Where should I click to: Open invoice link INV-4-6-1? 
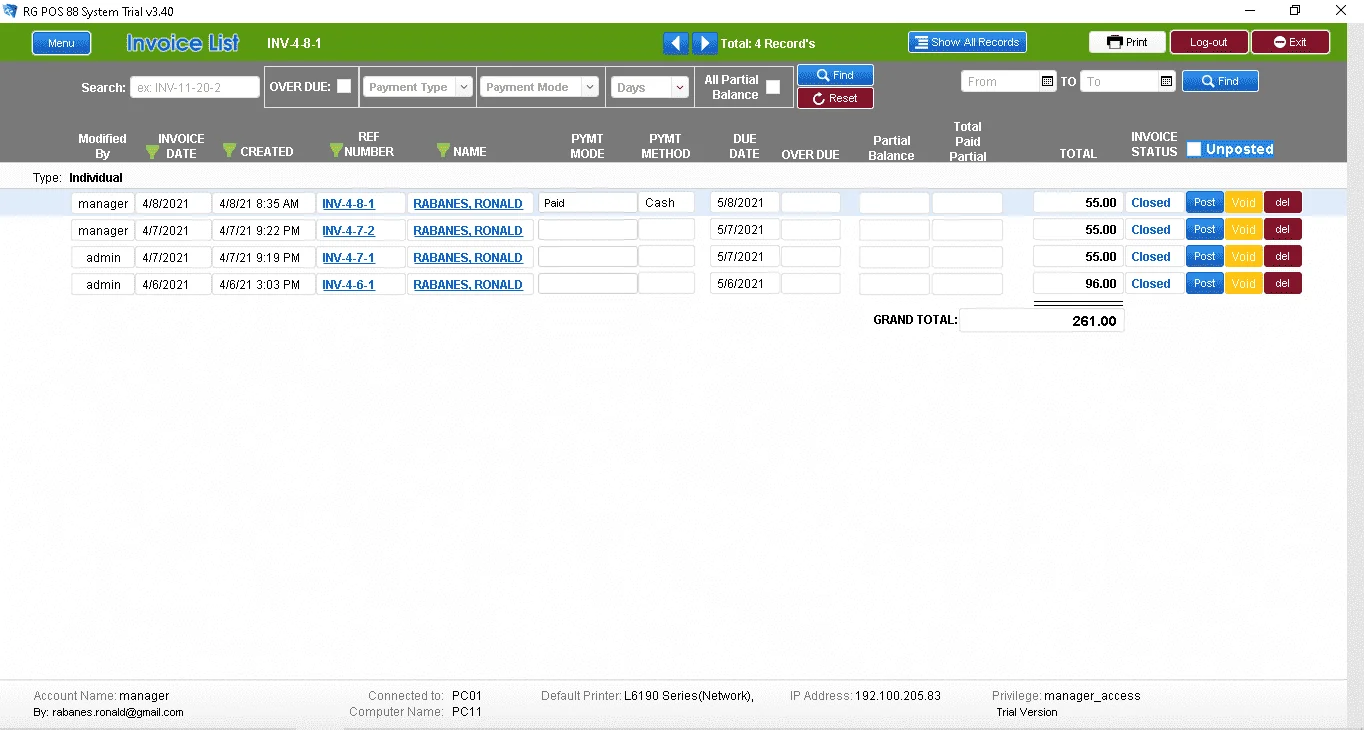348,285
